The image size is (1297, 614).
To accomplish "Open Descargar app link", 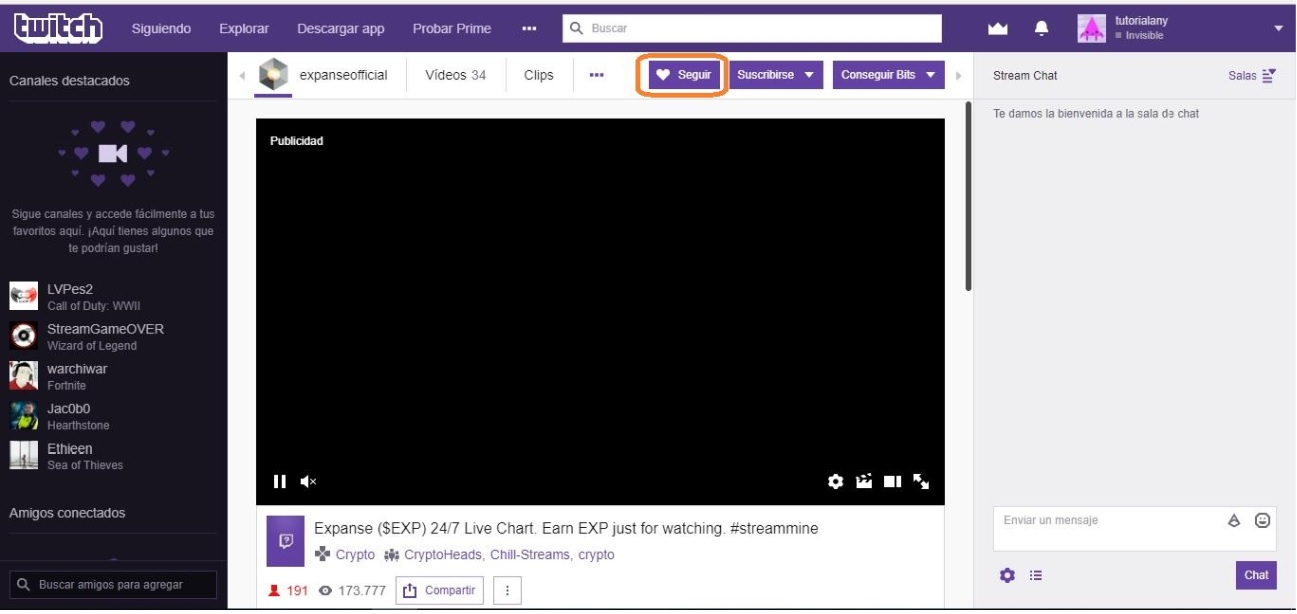I will click(x=341, y=28).
